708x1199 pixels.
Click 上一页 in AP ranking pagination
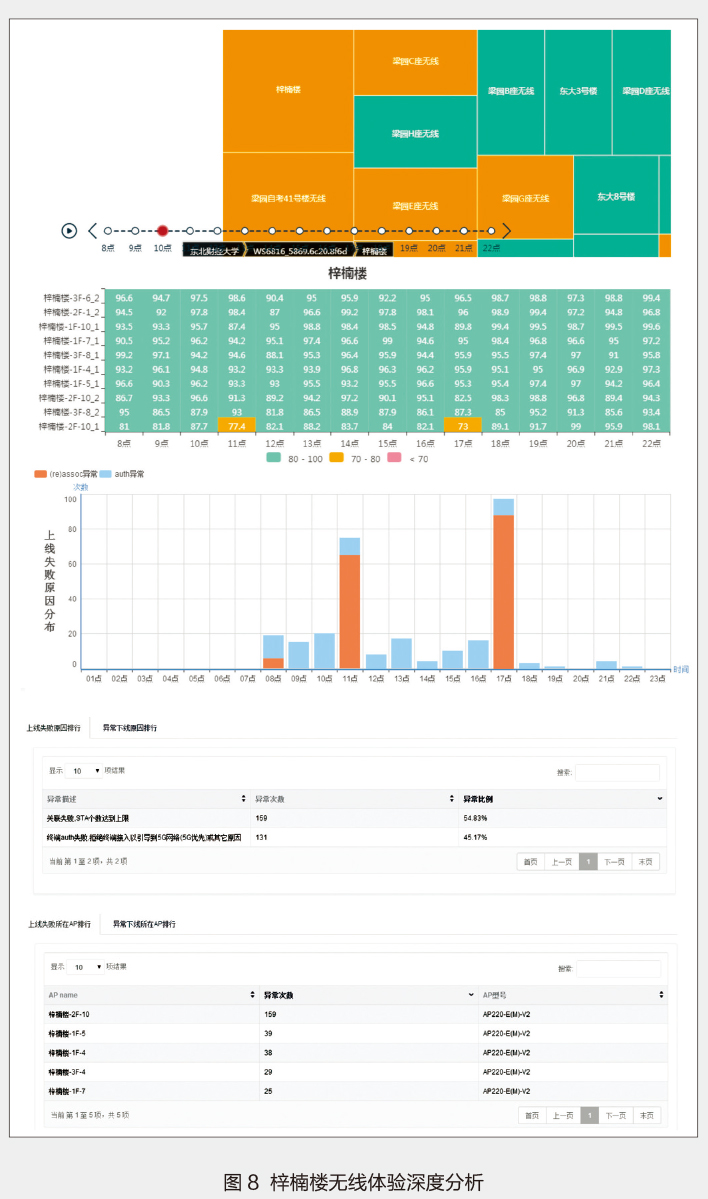[563, 1116]
